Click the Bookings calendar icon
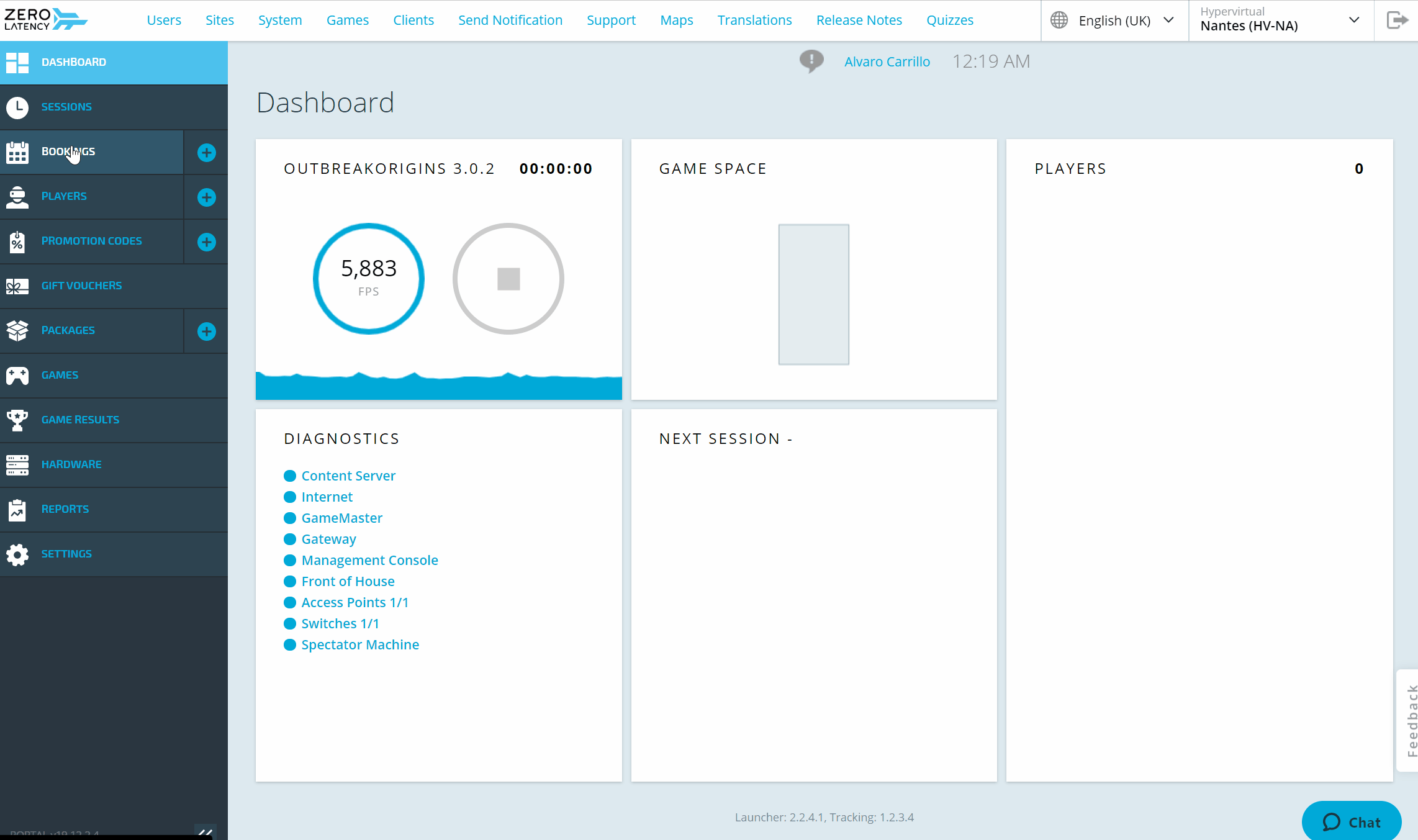 [17, 152]
